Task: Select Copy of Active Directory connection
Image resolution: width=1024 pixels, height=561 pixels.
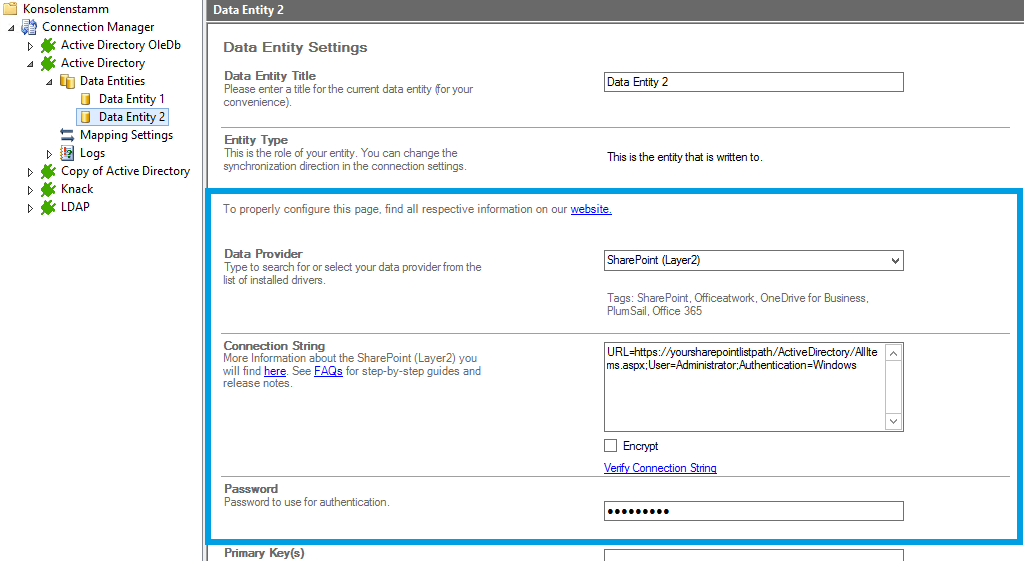Action: [x=125, y=171]
